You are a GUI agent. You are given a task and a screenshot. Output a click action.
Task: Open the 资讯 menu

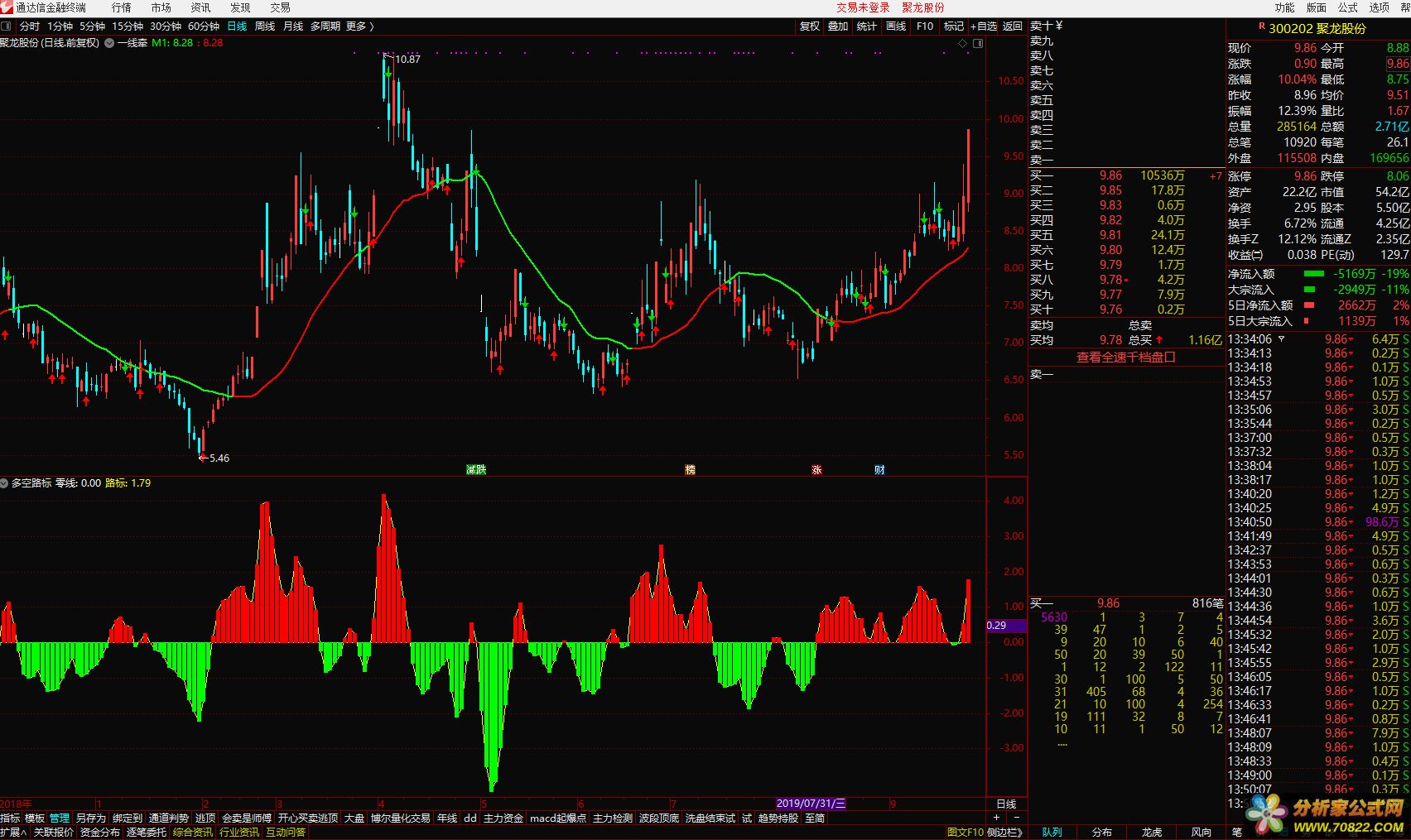tap(201, 7)
